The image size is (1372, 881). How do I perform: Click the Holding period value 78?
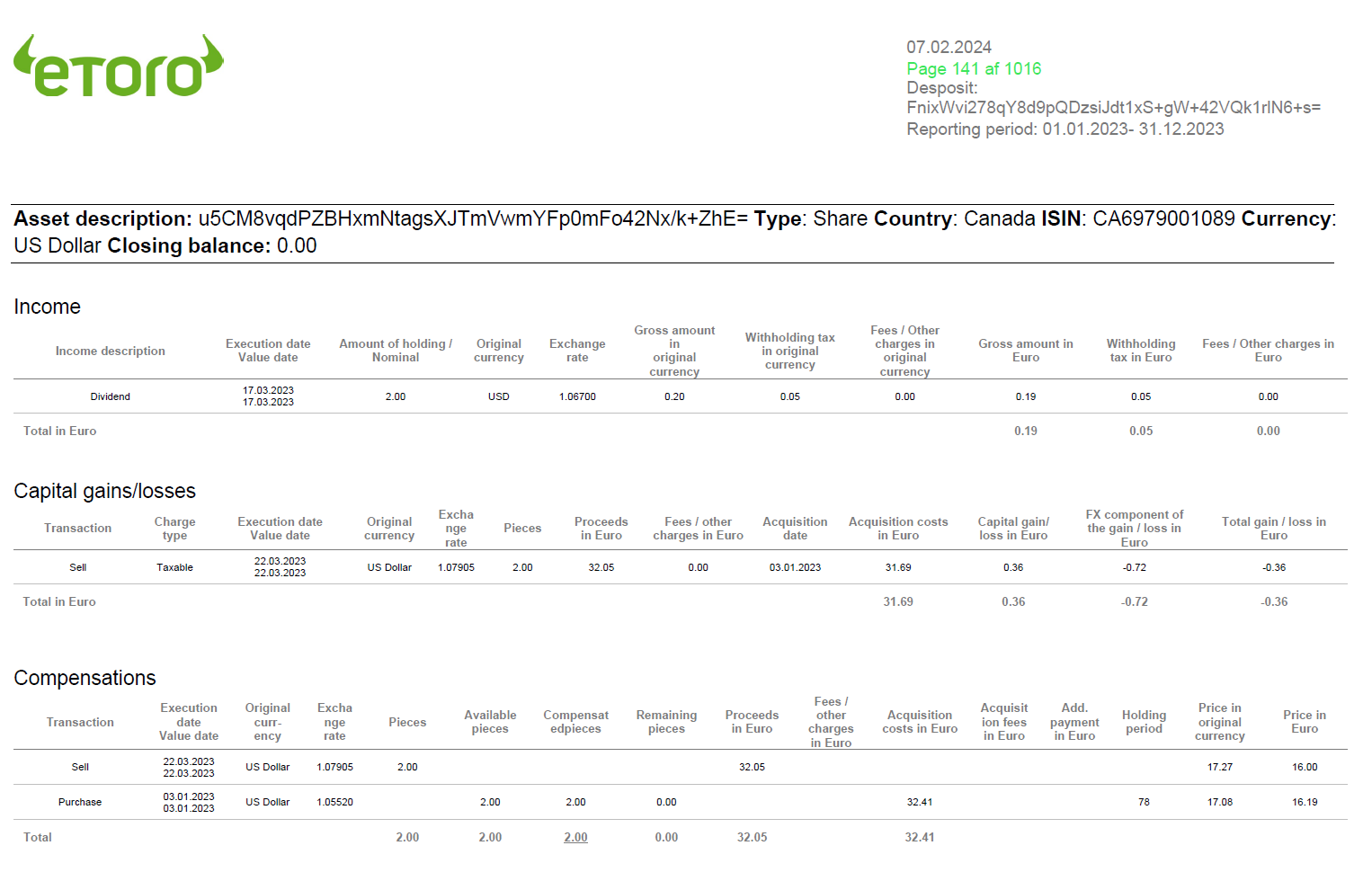click(x=1144, y=802)
